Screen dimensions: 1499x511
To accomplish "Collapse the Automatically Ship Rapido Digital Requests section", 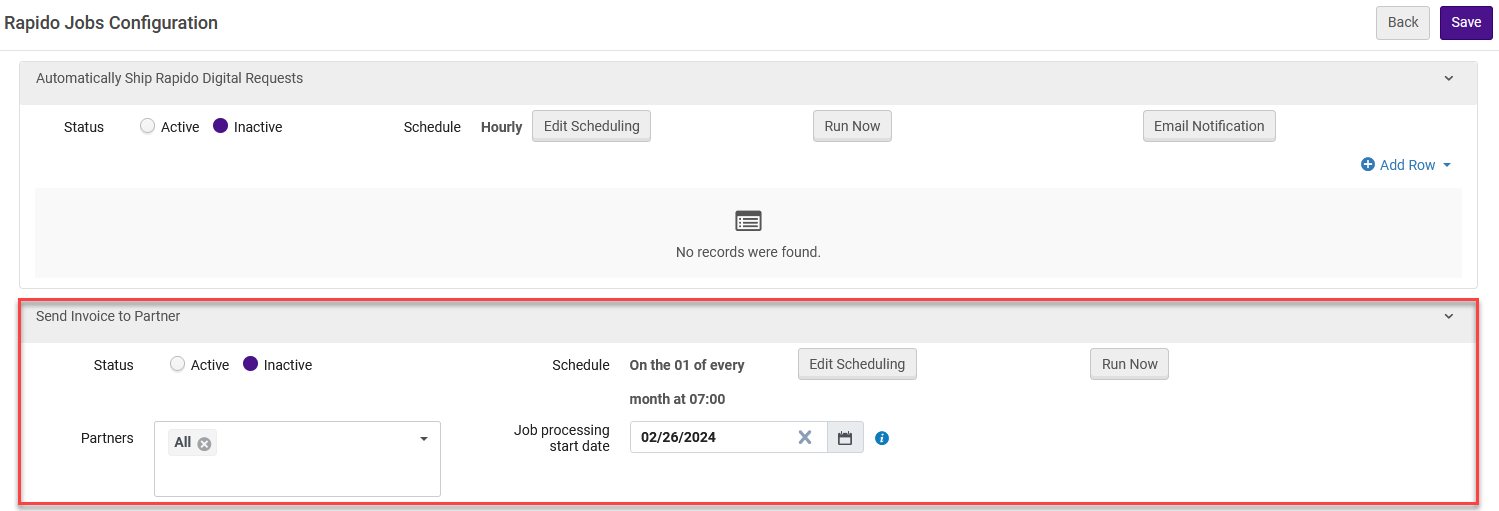I will (1448, 78).
